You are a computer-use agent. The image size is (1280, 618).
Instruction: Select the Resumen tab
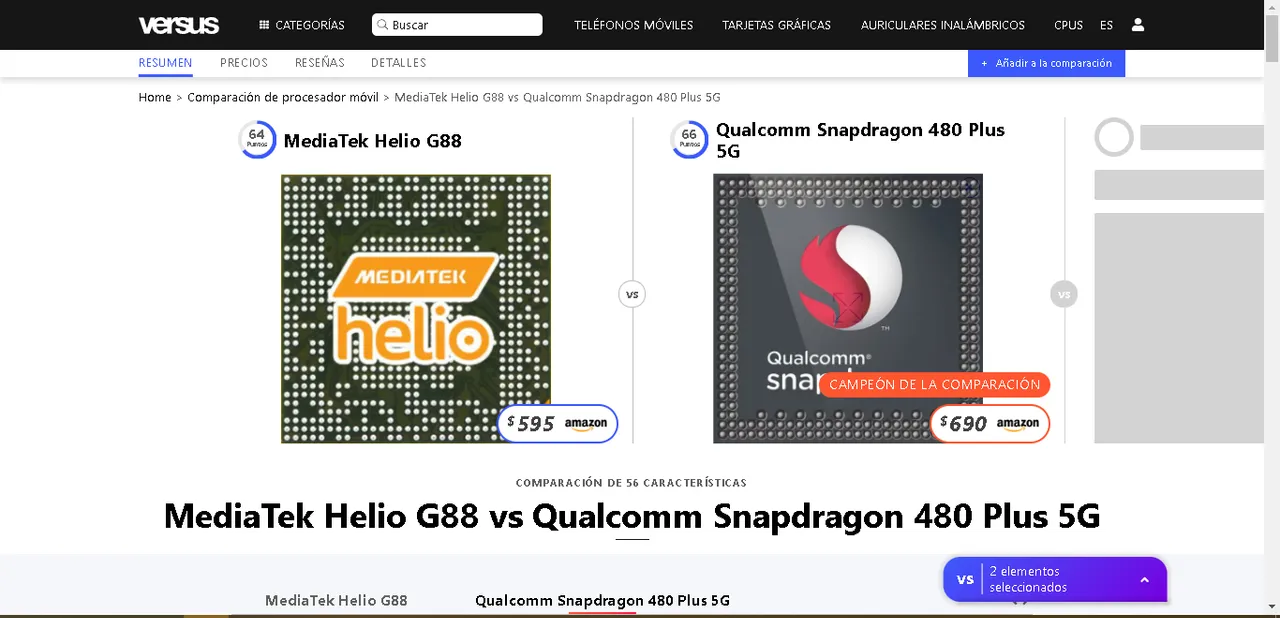click(x=165, y=63)
